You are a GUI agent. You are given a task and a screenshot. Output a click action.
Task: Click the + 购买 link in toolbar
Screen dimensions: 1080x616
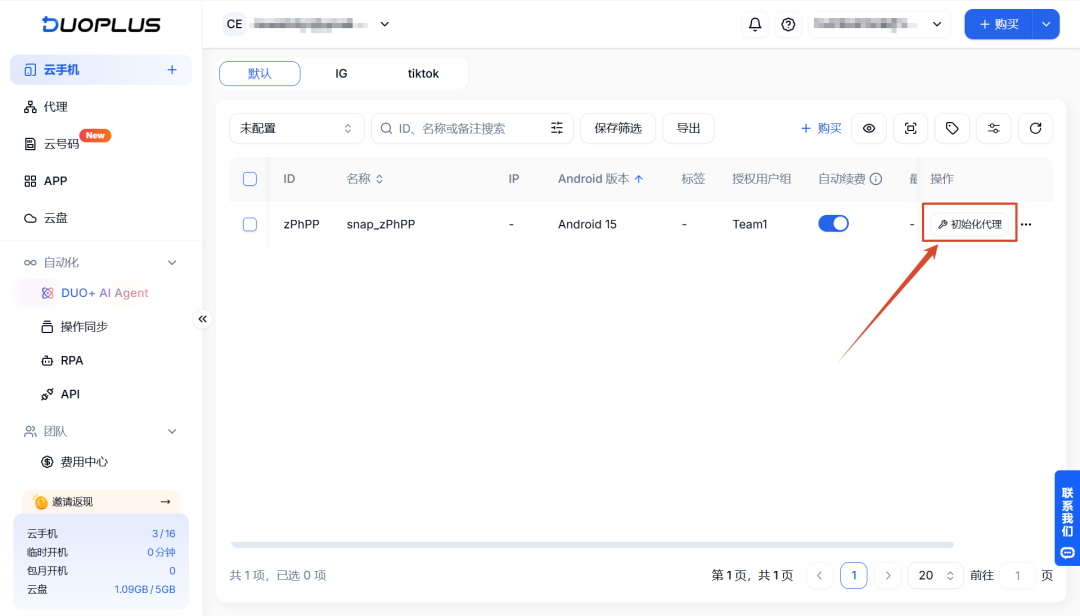point(821,128)
